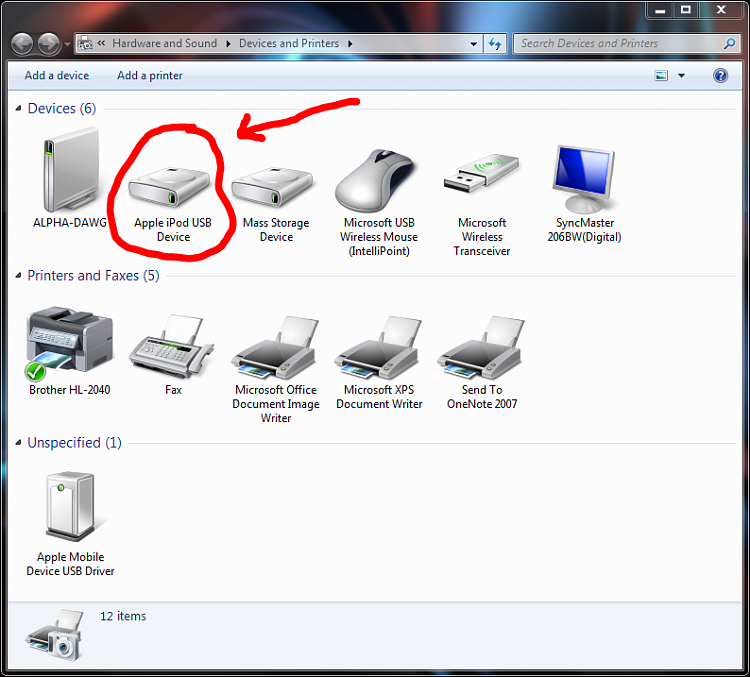
Task: Open the recent pages dropdown beside Forward
Action: click(67, 44)
